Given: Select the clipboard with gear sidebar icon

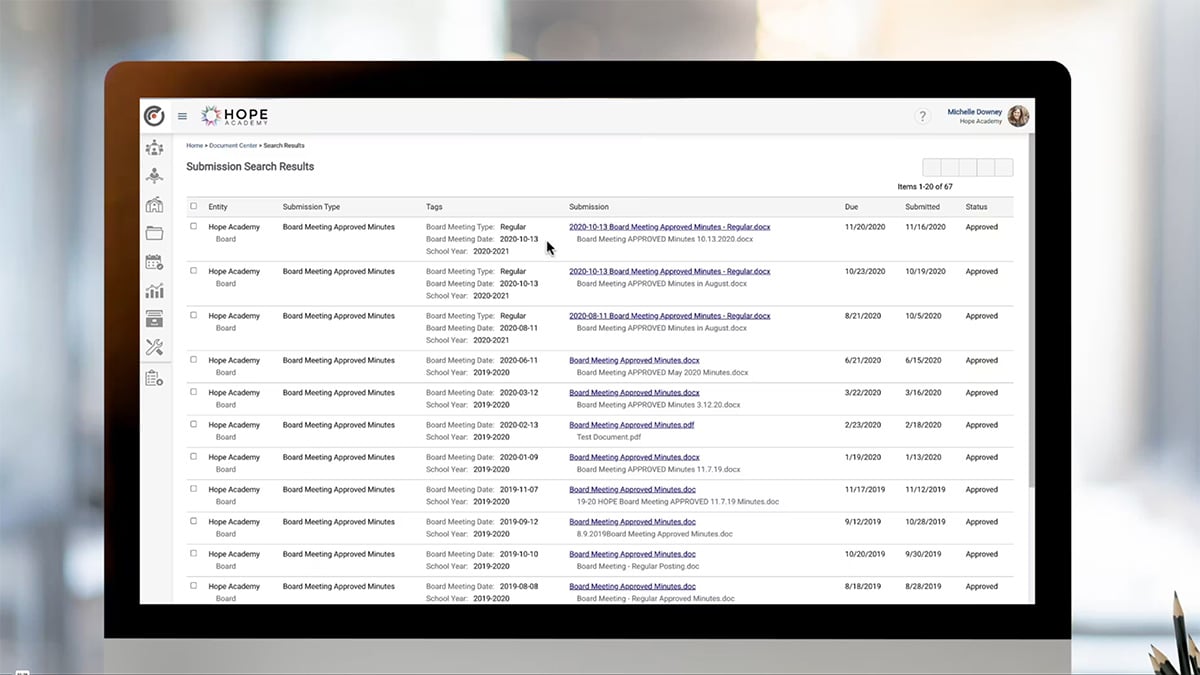Looking at the screenshot, I should coord(155,376).
